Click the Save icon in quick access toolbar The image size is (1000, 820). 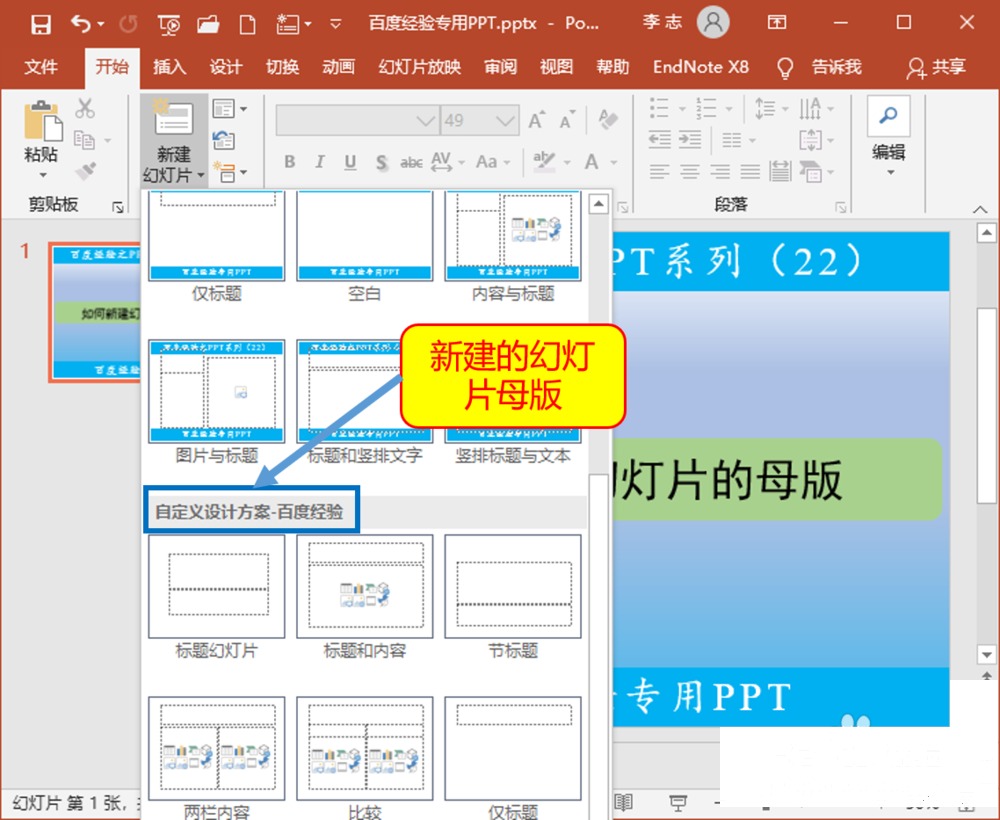pyautogui.click(x=41, y=24)
